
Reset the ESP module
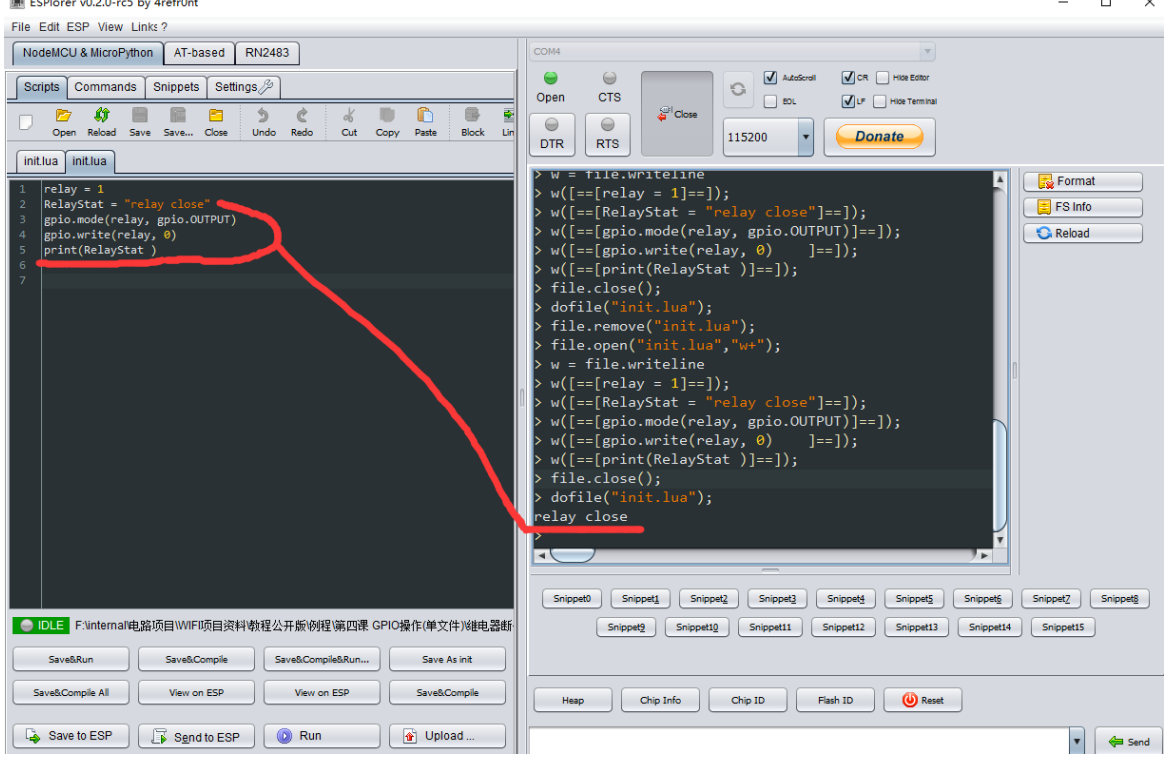click(x=923, y=700)
